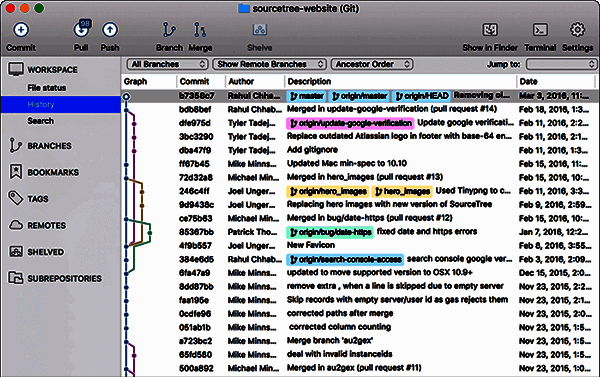Open the Jump to dropdown
This screenshot has width=600, height=377.
coord(561,64)
